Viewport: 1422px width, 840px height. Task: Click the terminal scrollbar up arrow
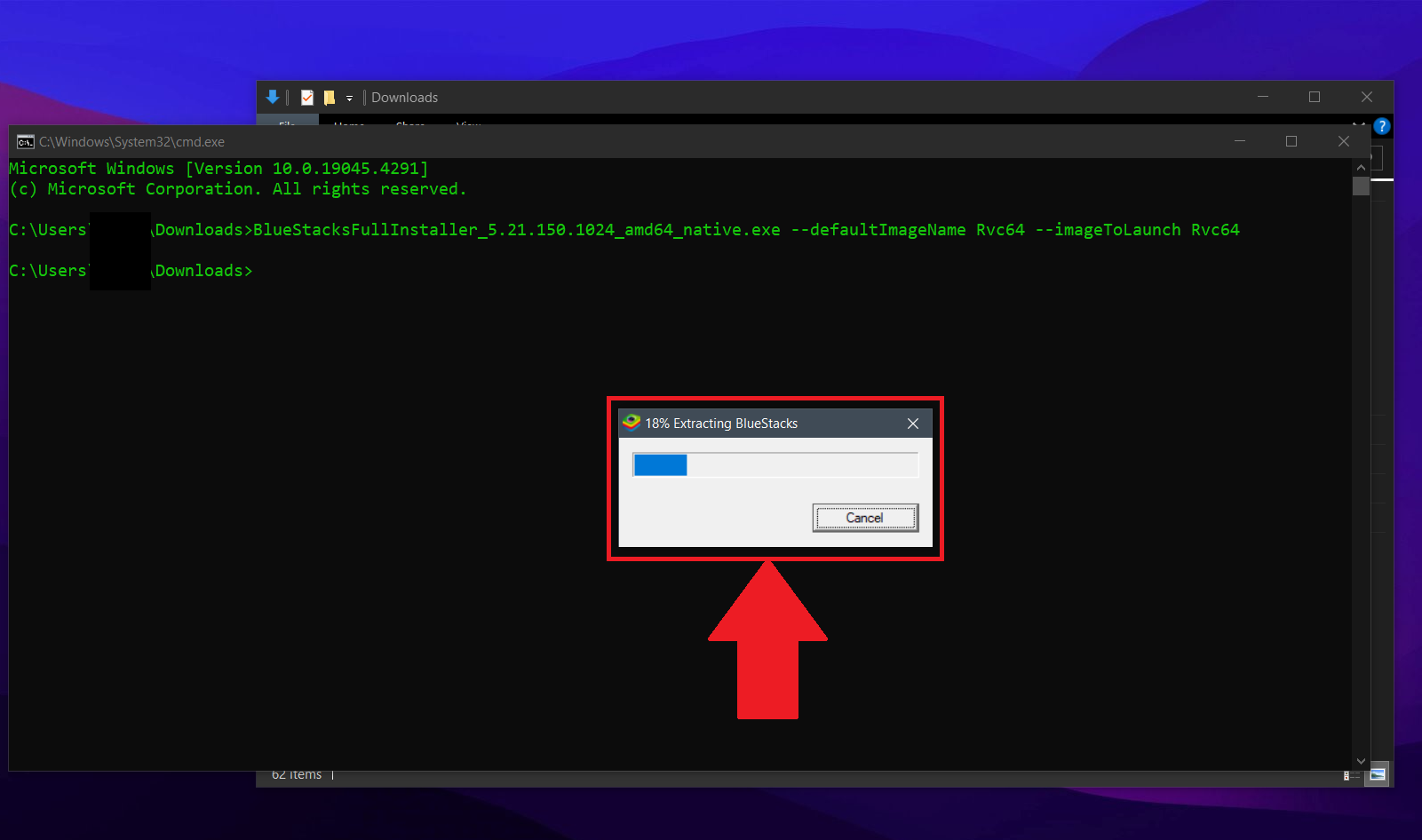(1361, 165)
